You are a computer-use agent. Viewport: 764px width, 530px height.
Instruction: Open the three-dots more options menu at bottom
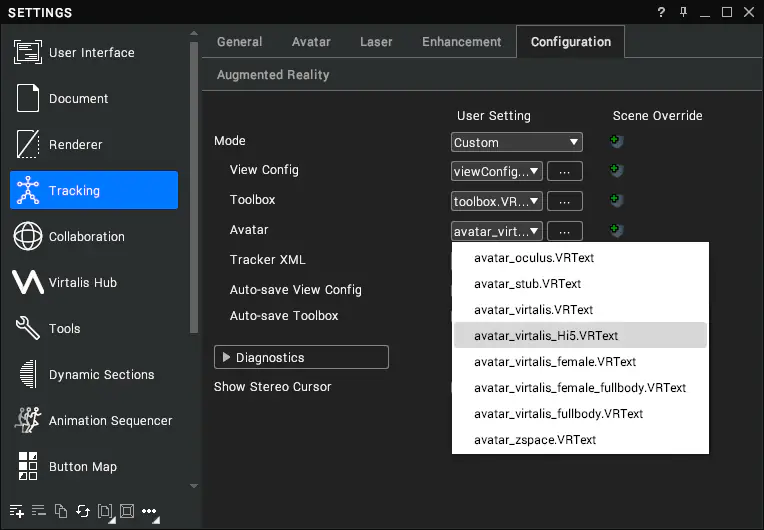click(150, 512)
